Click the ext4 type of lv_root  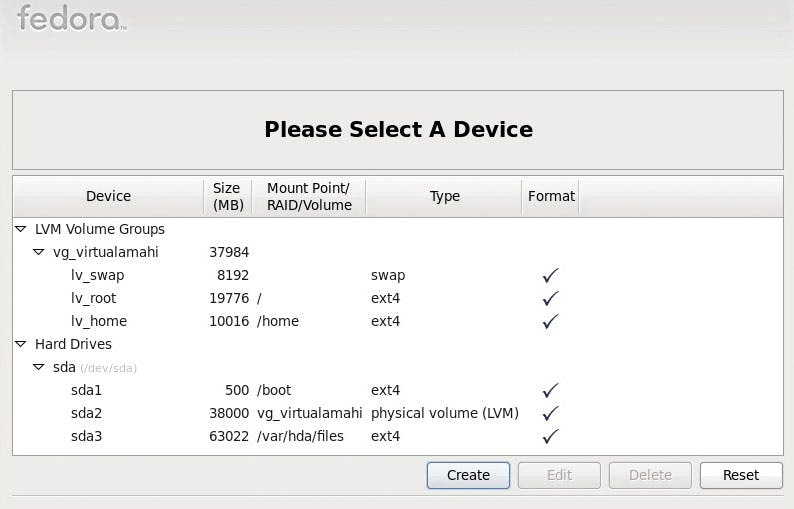coord(385,298)
